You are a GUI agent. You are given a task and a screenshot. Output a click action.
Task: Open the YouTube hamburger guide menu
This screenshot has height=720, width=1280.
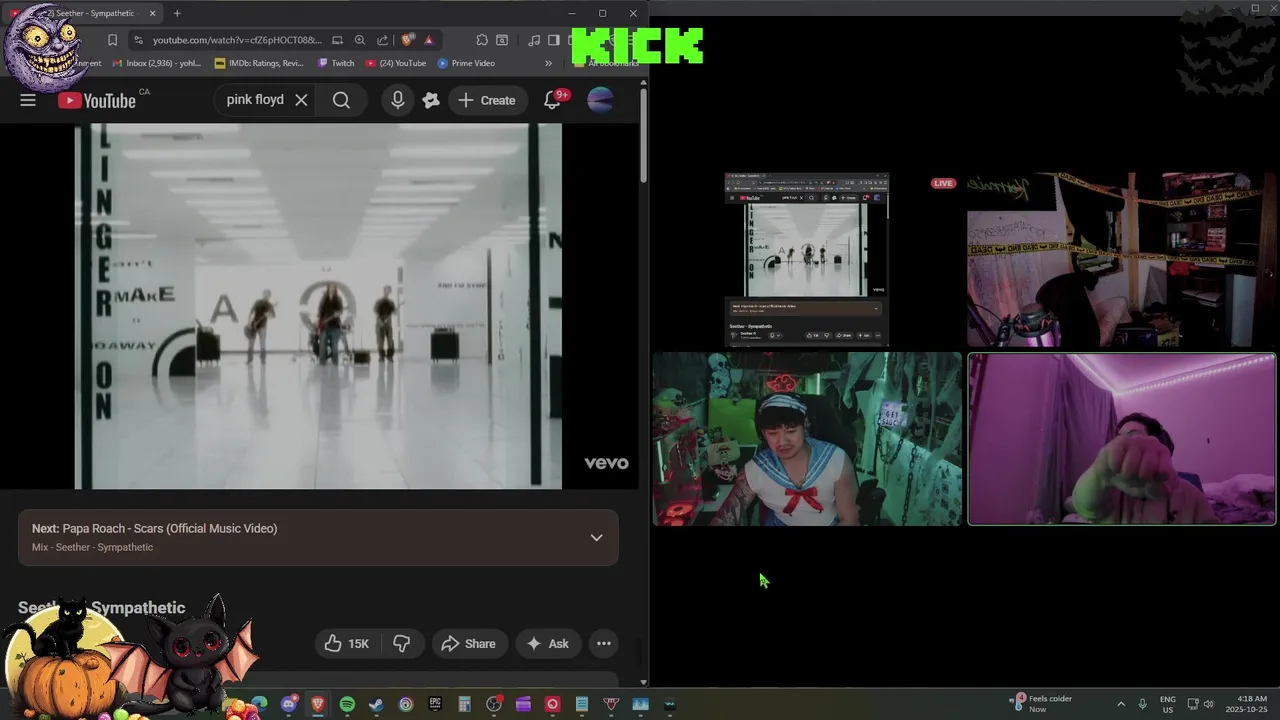[28, 100]
